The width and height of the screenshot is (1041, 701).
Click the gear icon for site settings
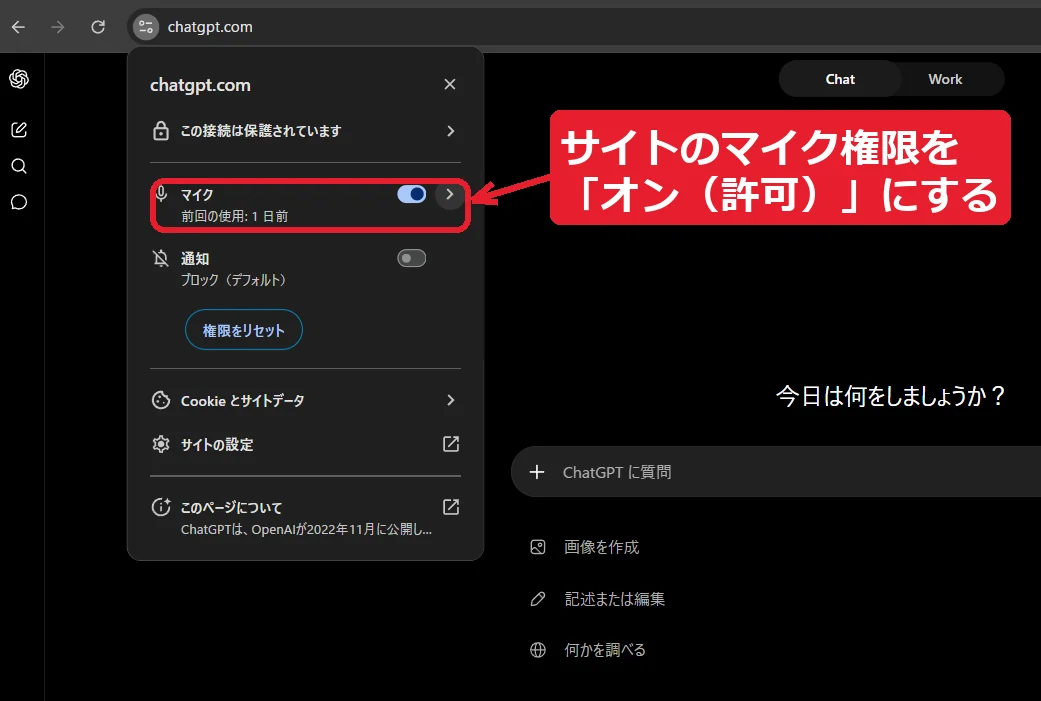[x=161, y=444]
